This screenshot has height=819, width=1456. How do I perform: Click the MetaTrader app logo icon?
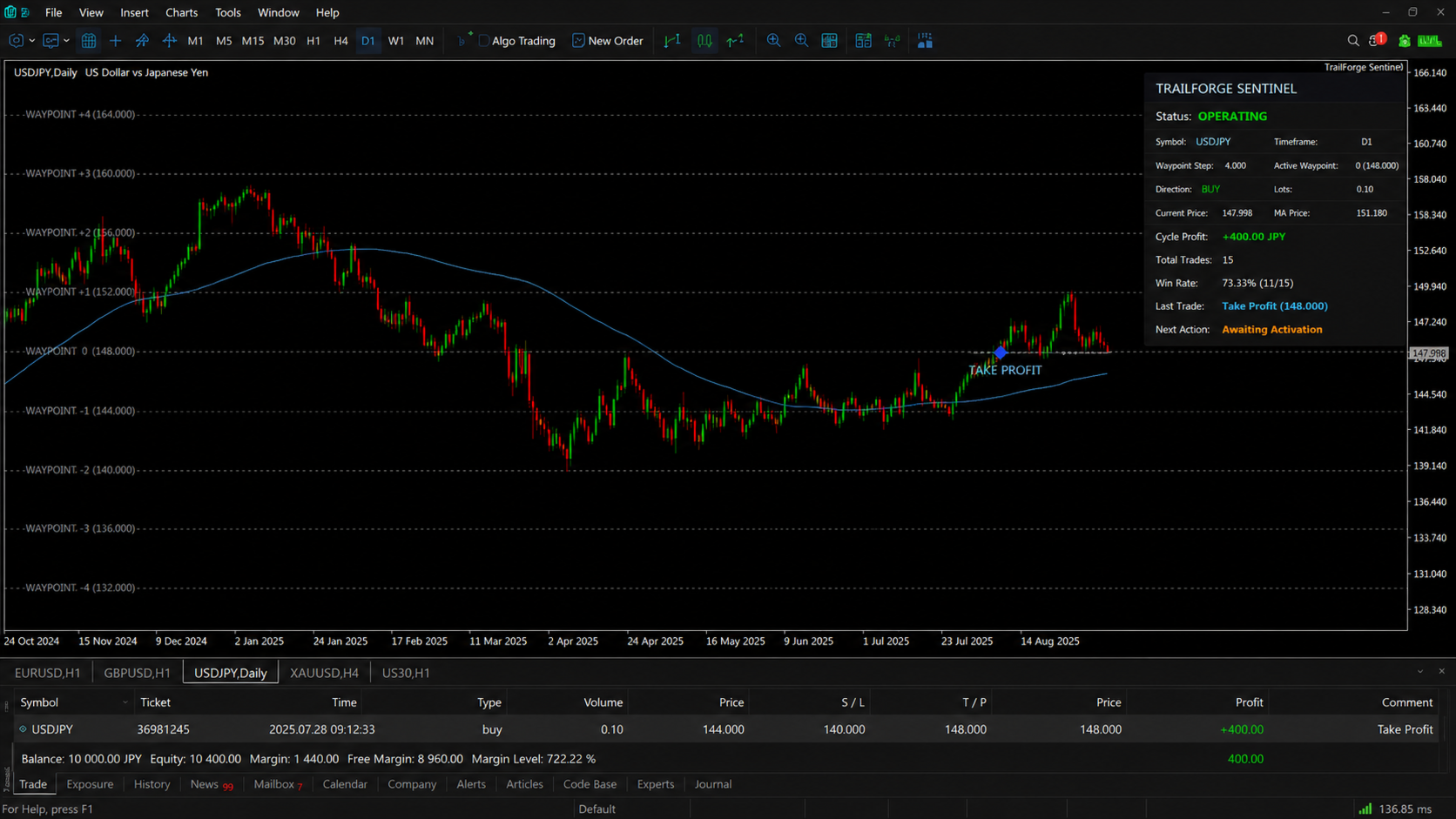pyautogui.click(x=10, y=12)
